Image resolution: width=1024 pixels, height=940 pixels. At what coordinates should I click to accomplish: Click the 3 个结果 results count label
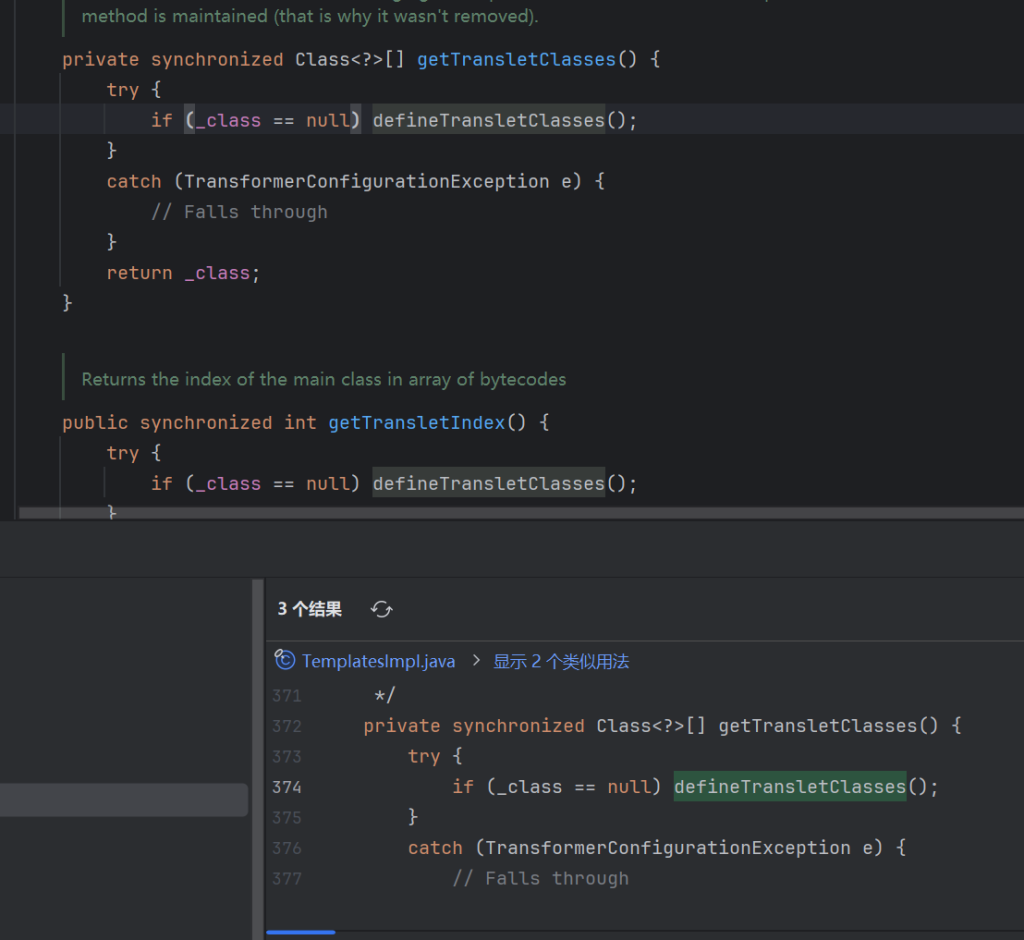coord(309,609)
